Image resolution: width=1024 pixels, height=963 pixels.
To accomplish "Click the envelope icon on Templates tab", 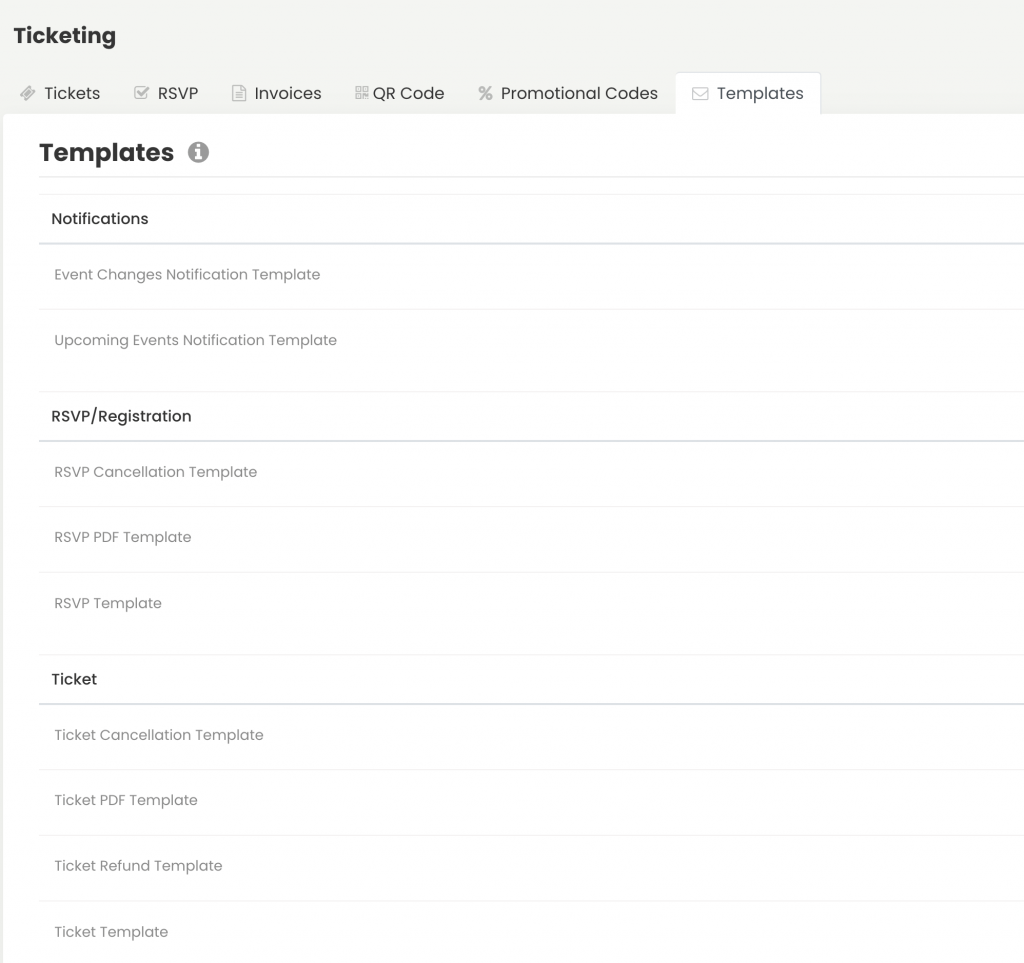I will point(700,93).
